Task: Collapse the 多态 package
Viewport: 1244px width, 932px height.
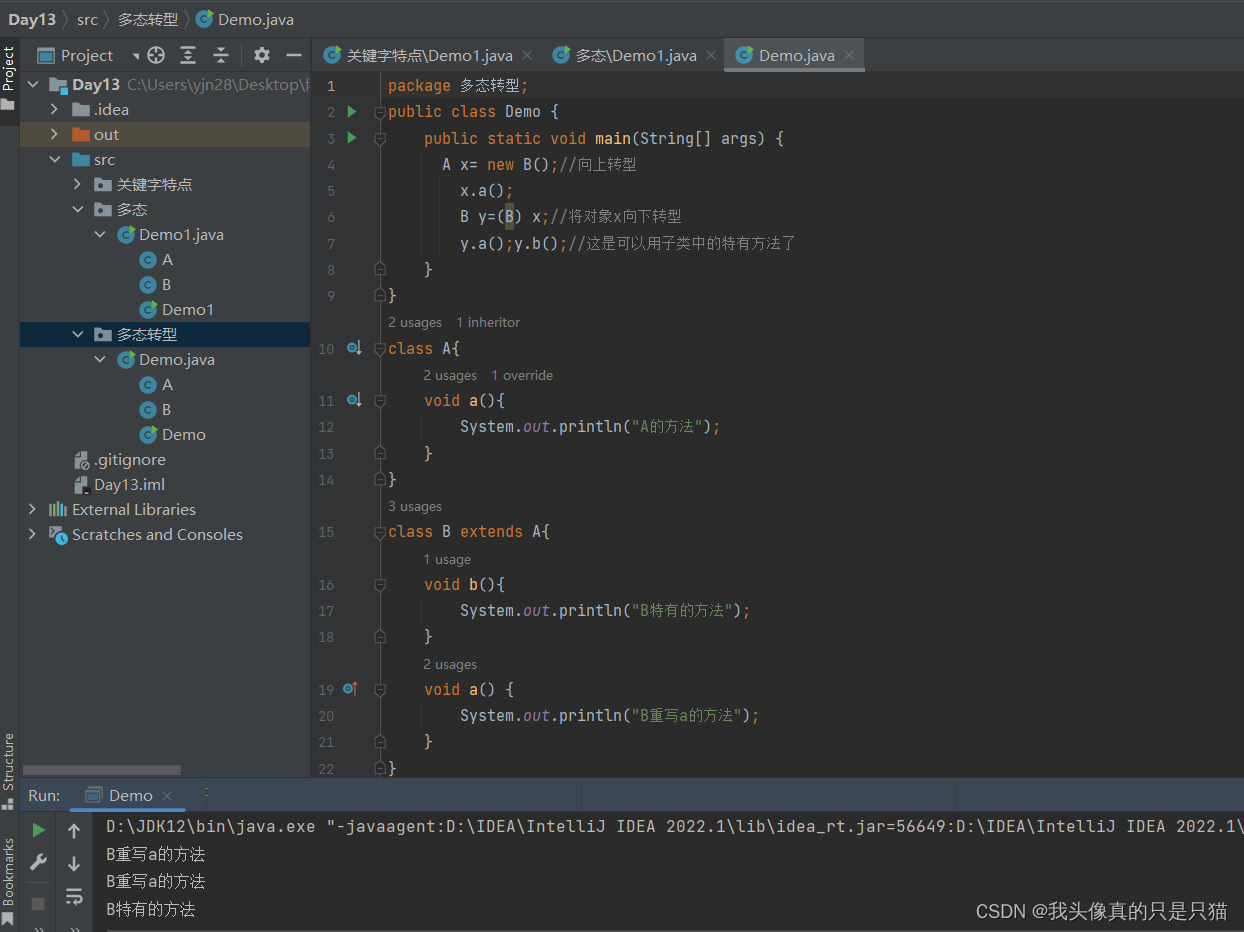Action: pyautogui.click(x=78, y=209)
